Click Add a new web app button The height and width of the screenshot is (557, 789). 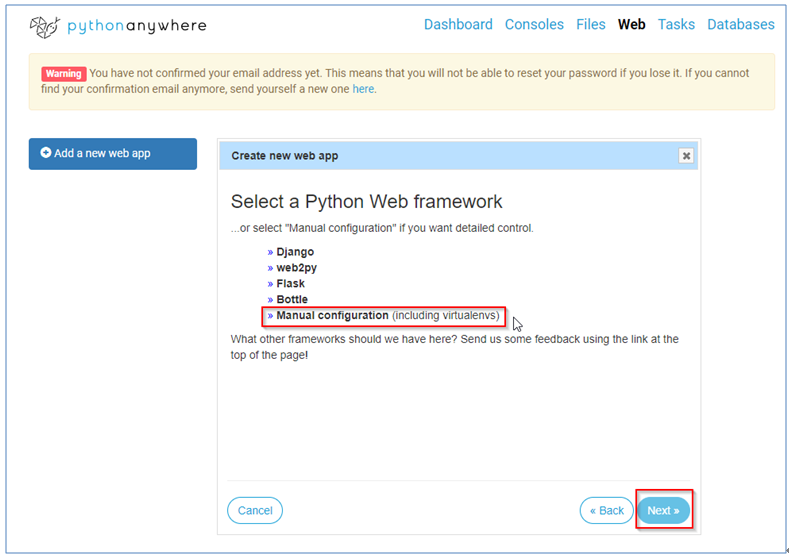[x=113, y=153]
